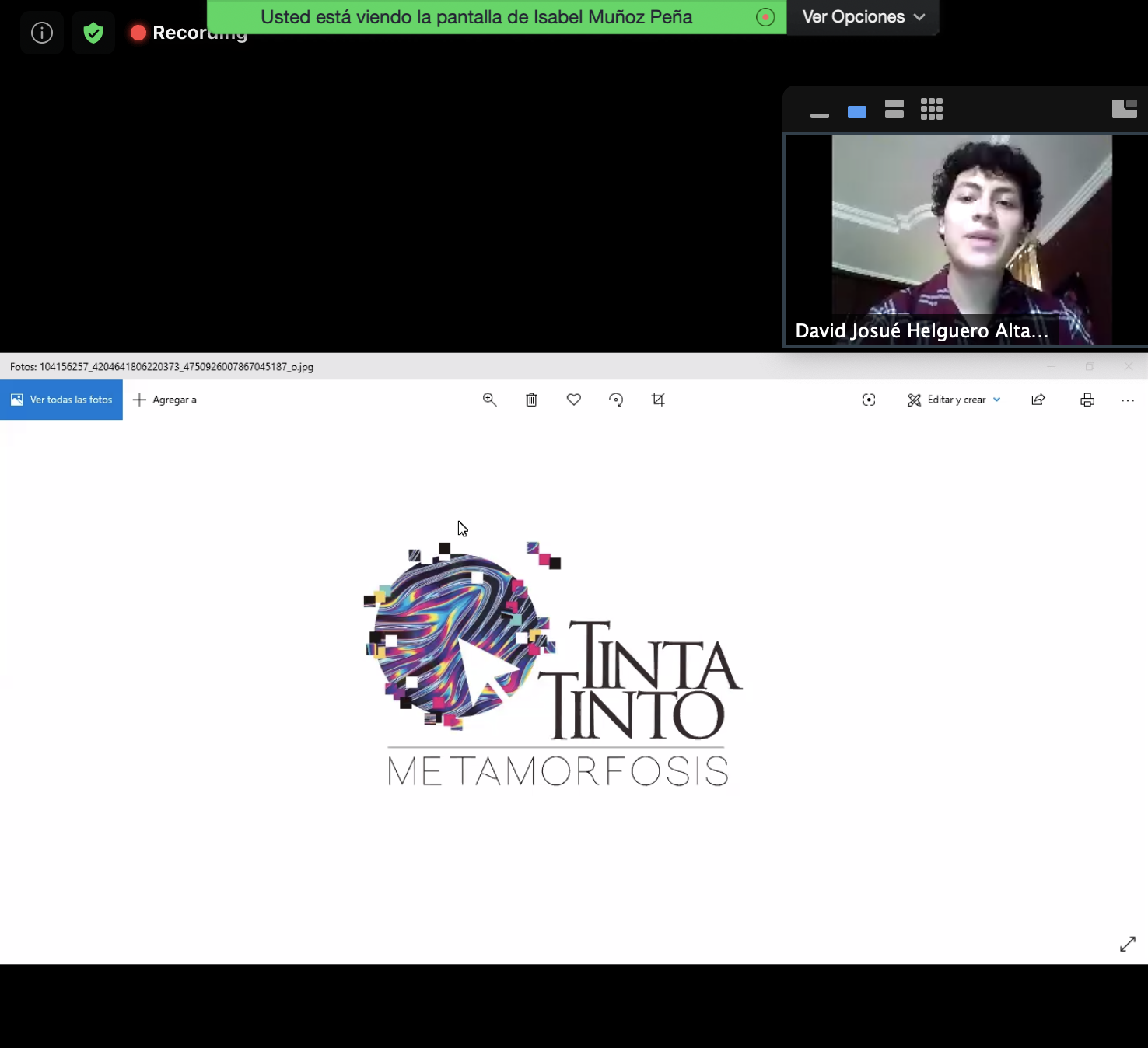Screen dimensions: 1148x1048
Task: Open the crop tool icon
Action: pyautogui.click(x=658, y=400)
